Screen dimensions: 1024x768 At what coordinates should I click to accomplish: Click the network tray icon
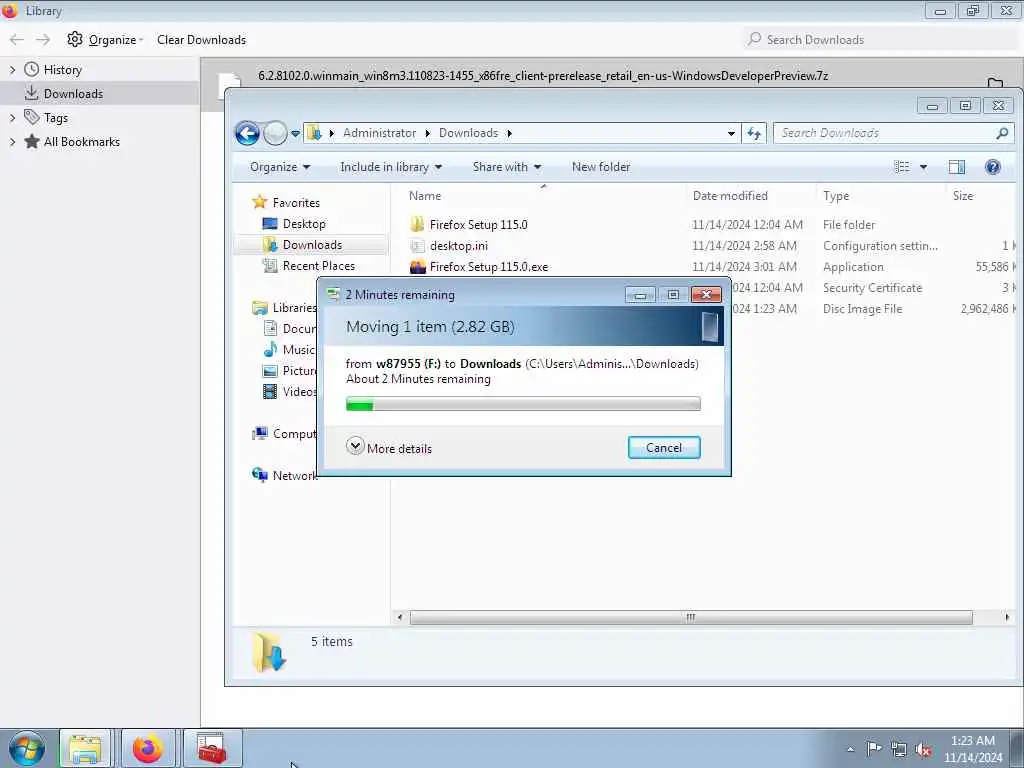pyautogui.click(x=899, y=749)
